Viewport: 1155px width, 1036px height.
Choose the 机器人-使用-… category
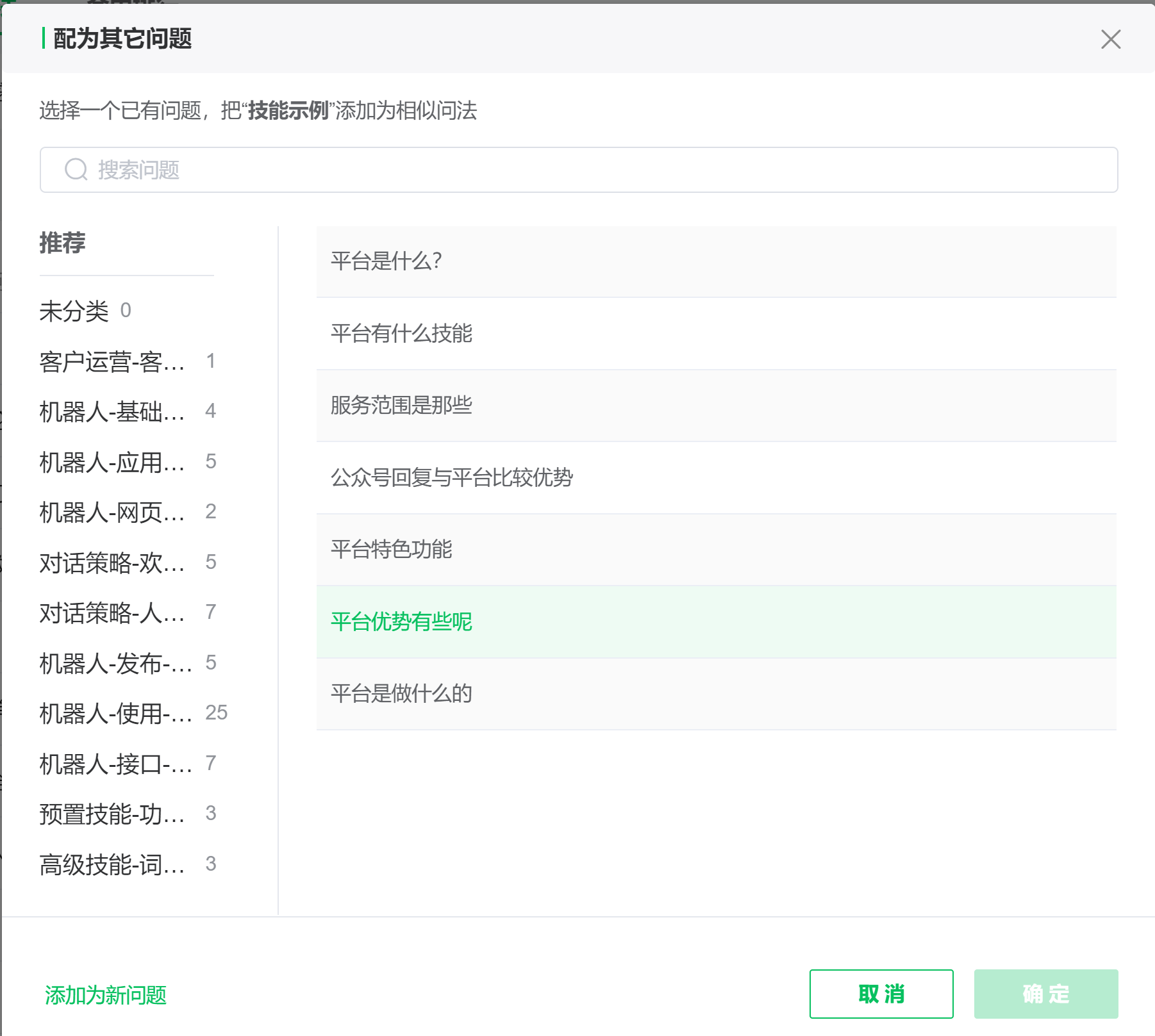[115, 713]
